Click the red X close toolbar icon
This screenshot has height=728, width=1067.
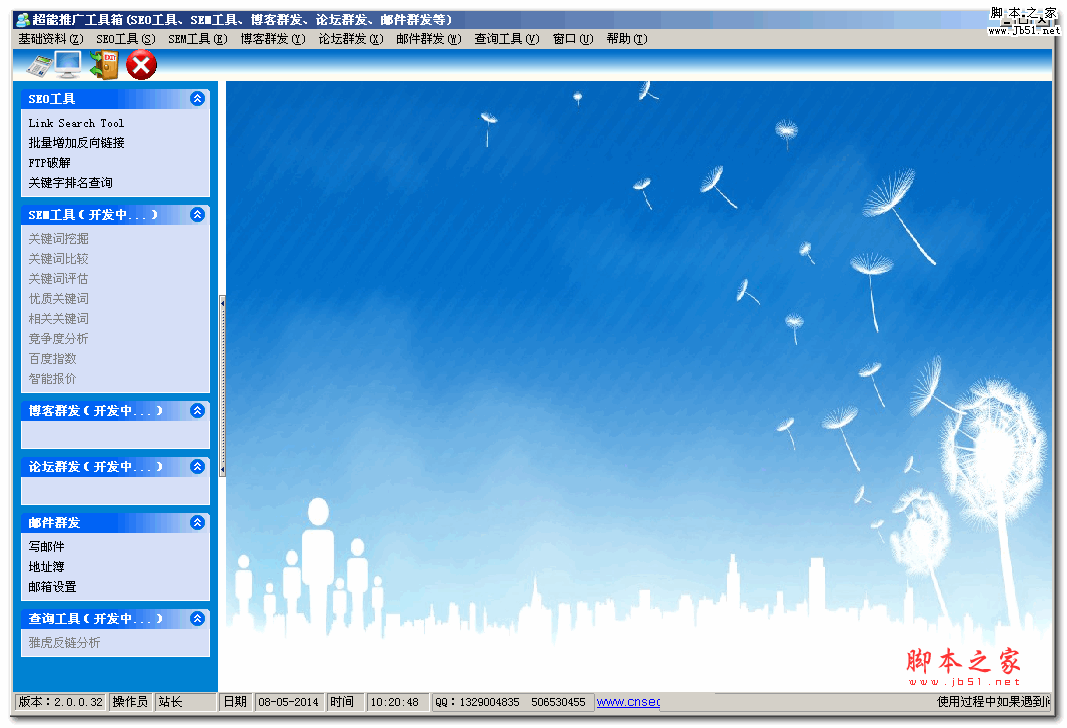[x=141, y=65]
